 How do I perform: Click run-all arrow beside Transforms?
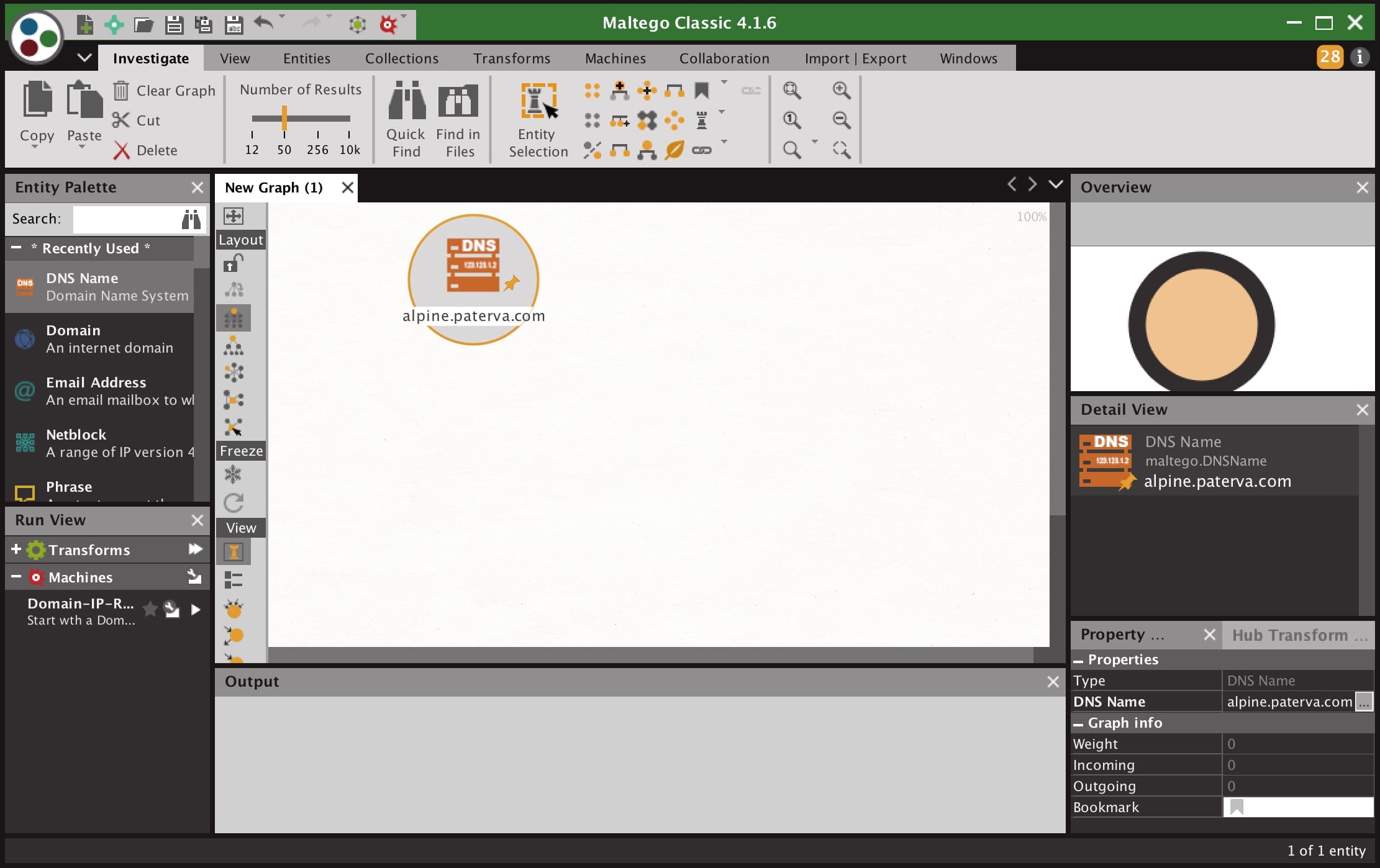195,549
